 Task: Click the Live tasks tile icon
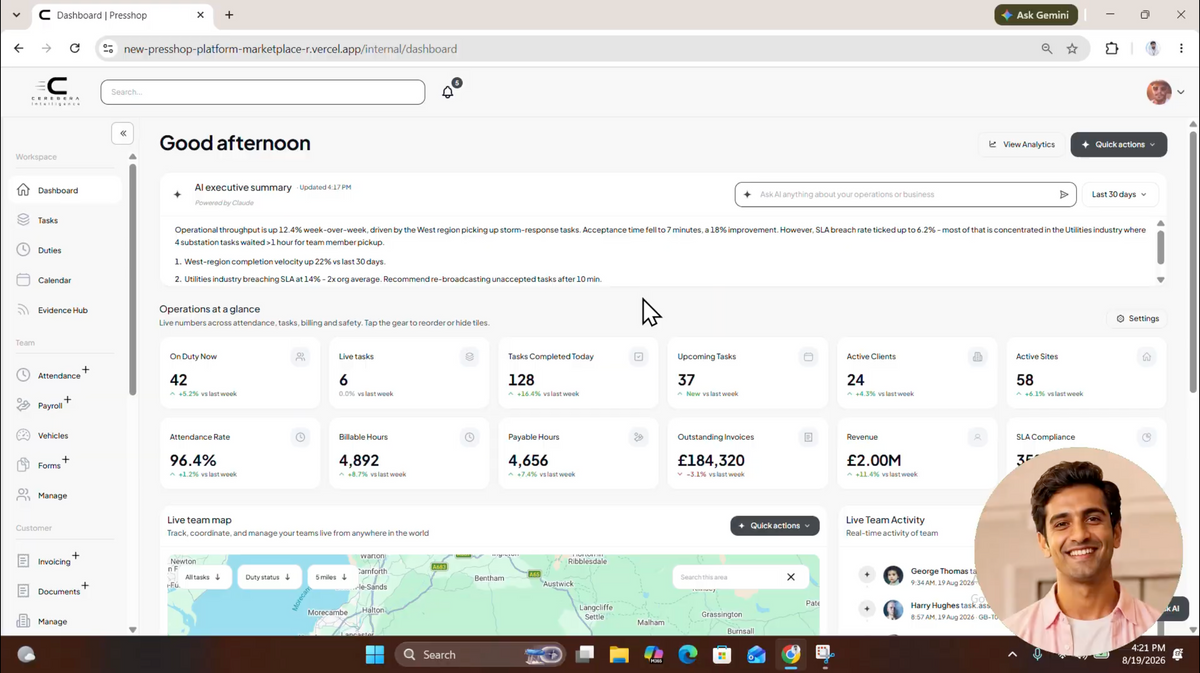click(469, 357)
